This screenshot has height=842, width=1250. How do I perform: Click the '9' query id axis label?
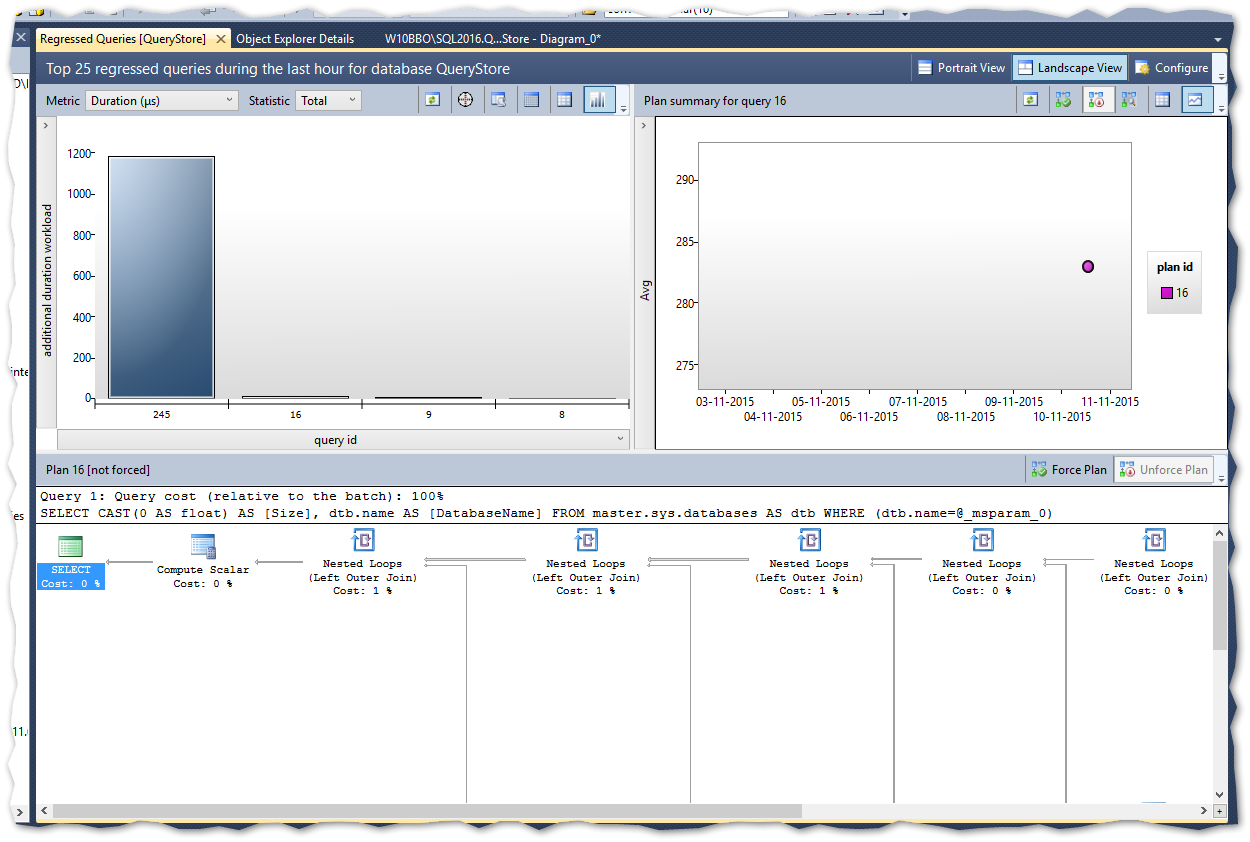click(429, 414)
